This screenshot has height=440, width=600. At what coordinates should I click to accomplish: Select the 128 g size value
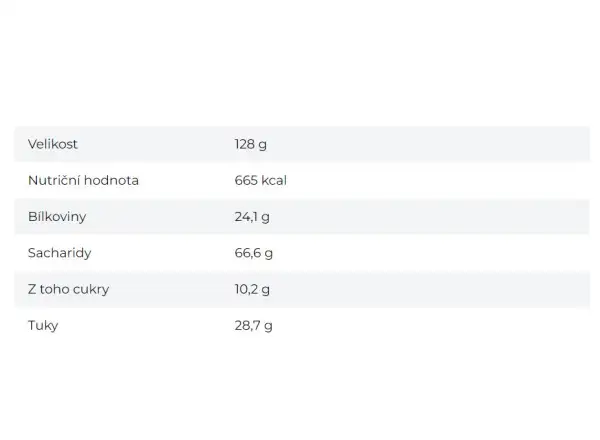coord(251,145)
